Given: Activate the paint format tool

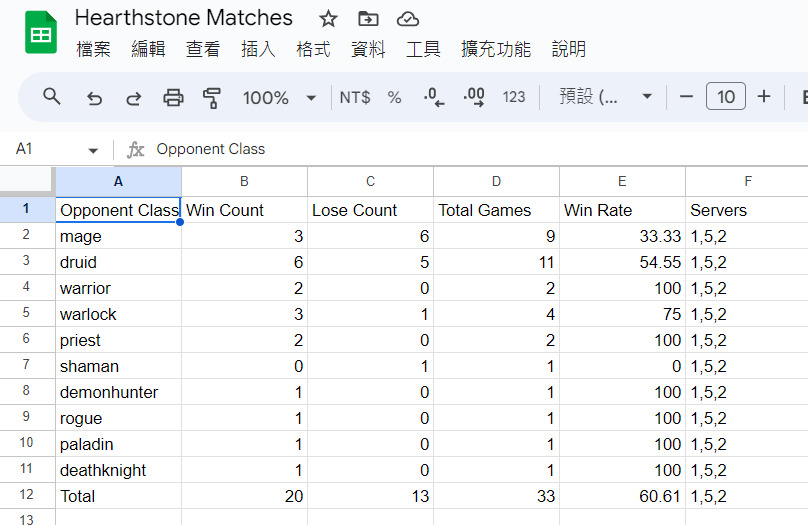Looking at the screenshot, I should 211,97.
